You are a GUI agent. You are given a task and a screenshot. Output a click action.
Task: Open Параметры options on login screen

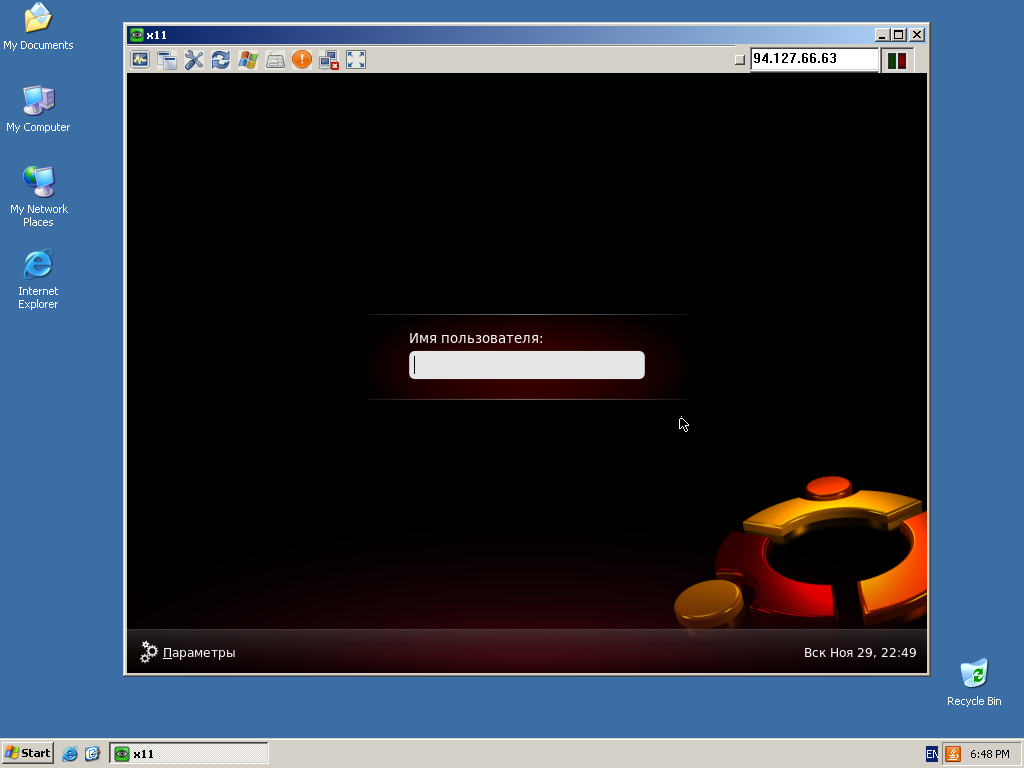[x=199, y=652]
